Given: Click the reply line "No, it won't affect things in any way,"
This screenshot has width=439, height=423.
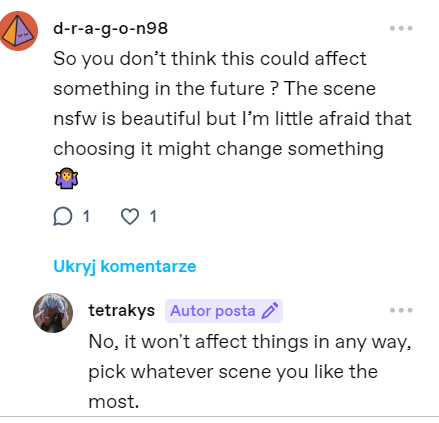Looking at the screenshot, I should tap(250, 342).
